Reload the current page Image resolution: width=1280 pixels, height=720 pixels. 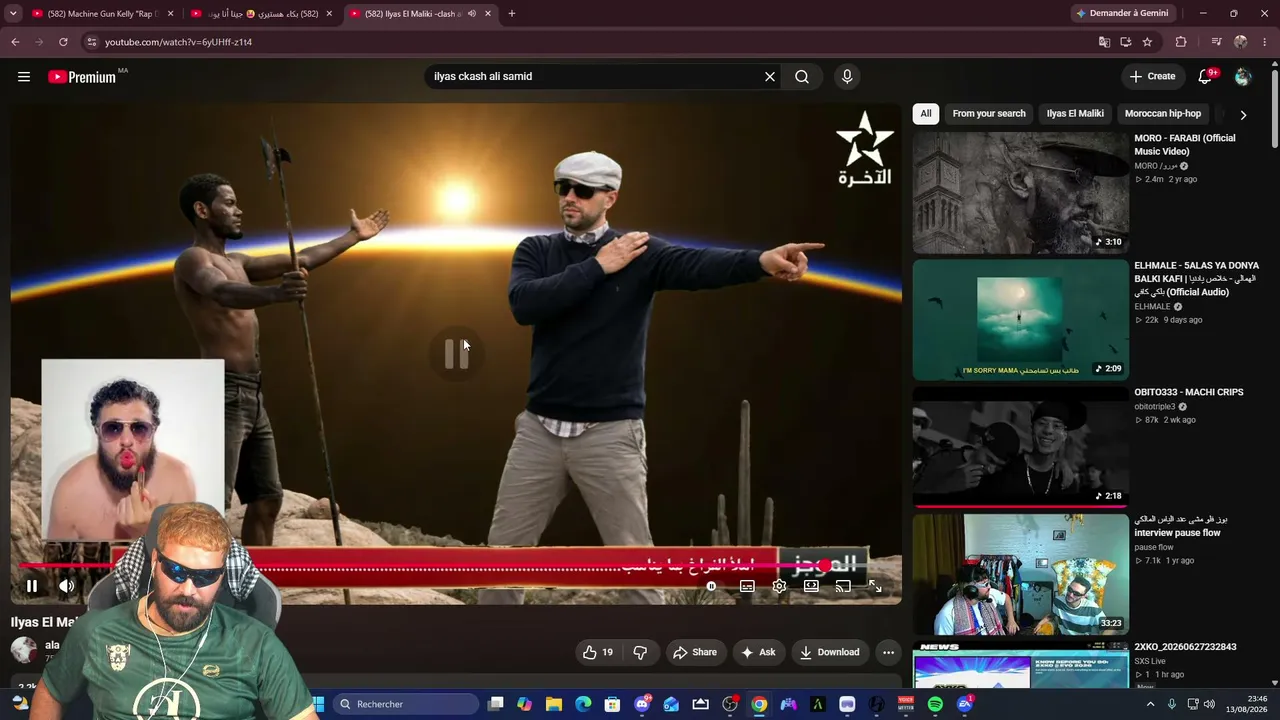click(x=63, y=42)
